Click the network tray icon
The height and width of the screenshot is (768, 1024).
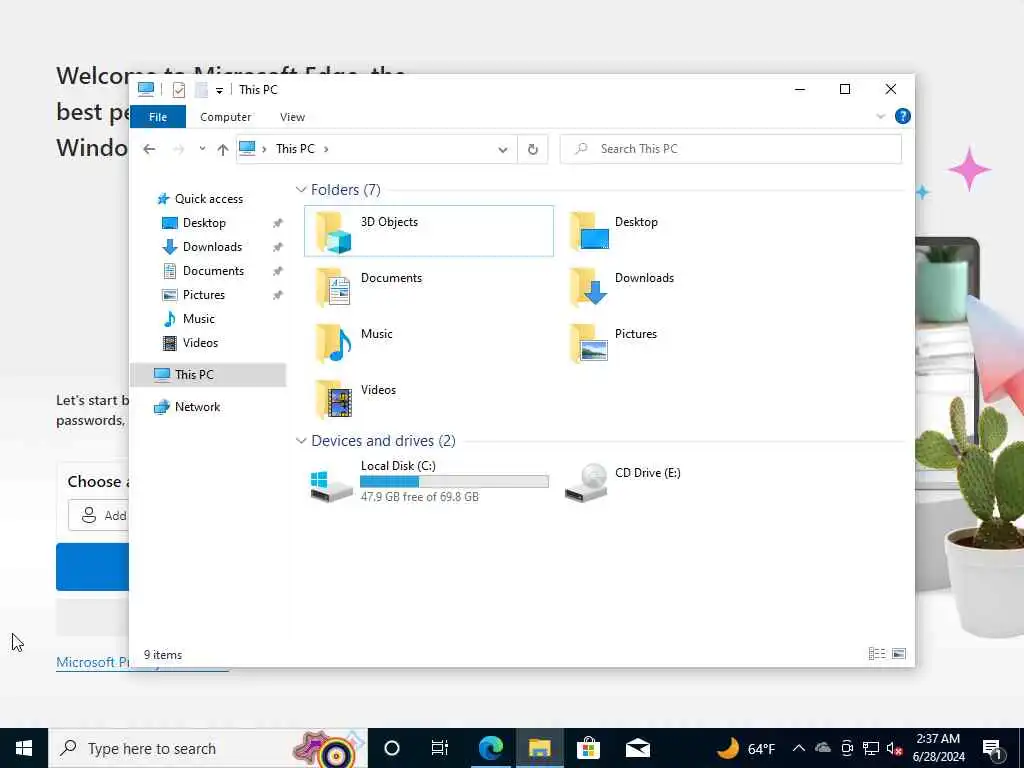click(x=871, y=748)
